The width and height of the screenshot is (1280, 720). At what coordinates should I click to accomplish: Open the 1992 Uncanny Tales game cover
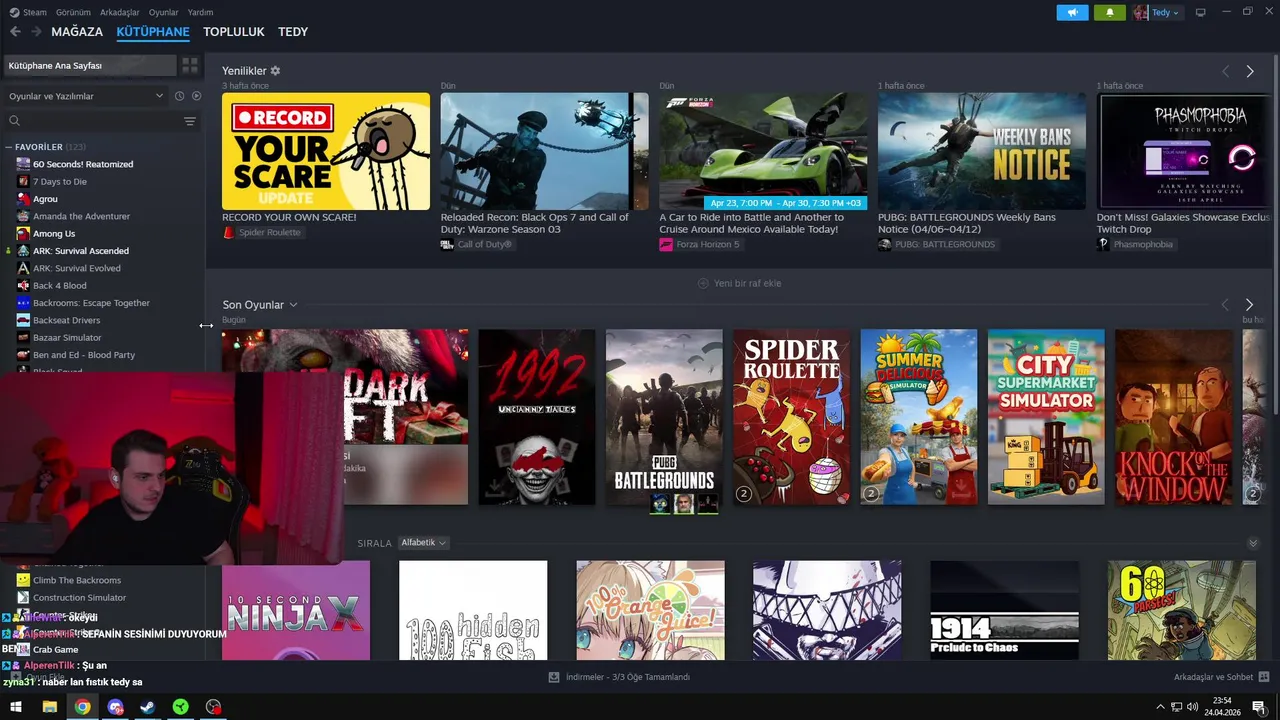[536, 417]
